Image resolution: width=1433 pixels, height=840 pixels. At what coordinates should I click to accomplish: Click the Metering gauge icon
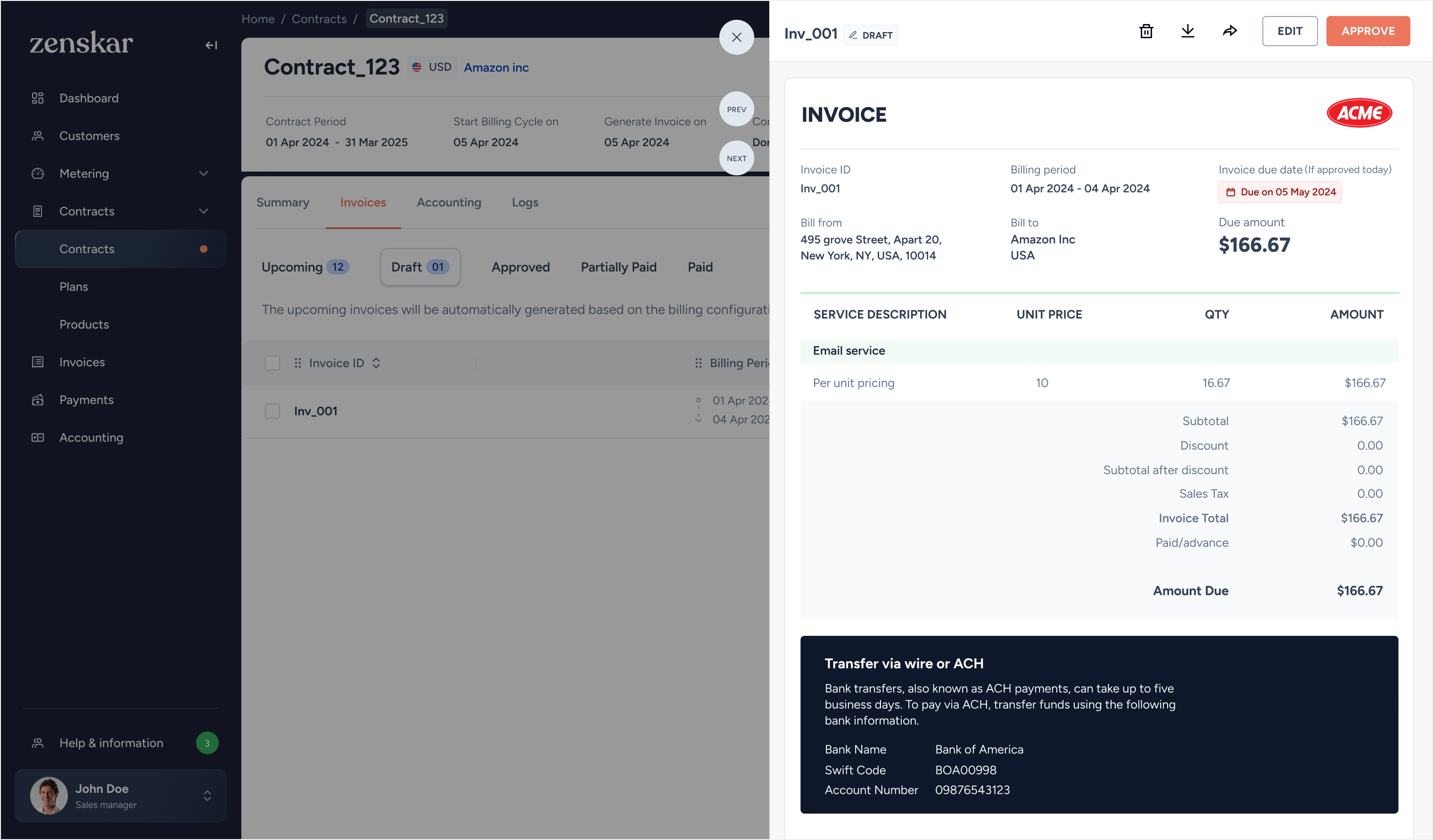38,173
